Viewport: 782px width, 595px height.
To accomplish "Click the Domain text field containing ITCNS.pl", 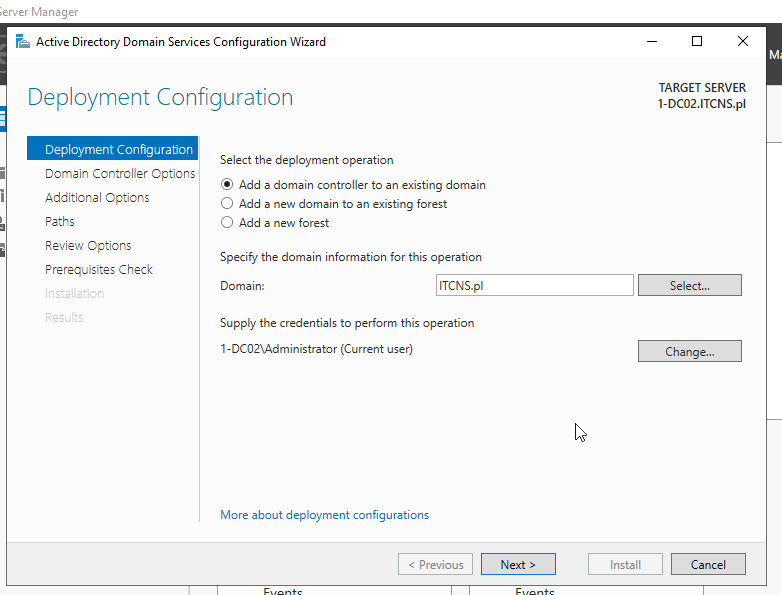I will click(x=534, y=286).
